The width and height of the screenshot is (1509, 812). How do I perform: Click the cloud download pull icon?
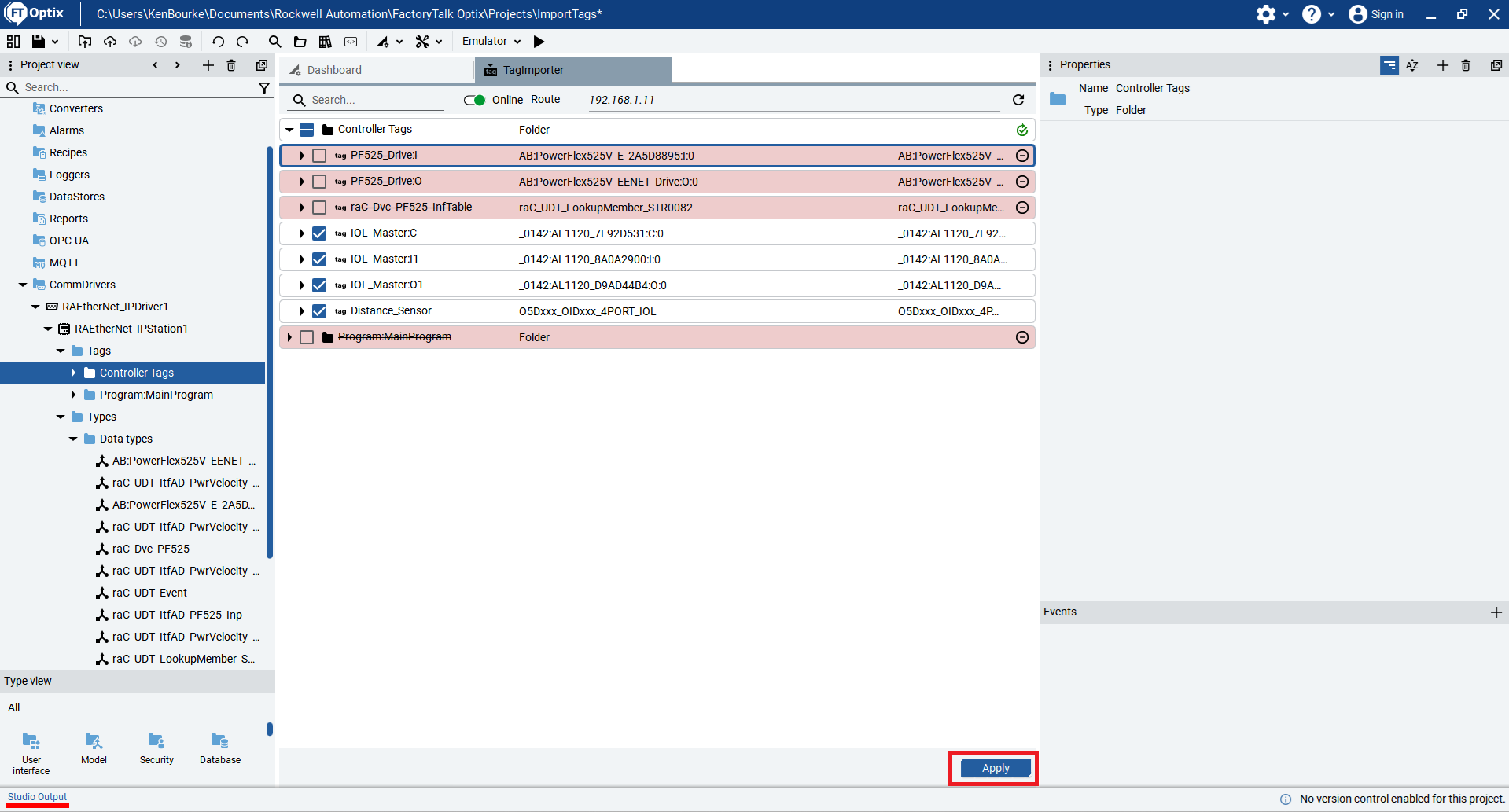click(x=135, y=42)
